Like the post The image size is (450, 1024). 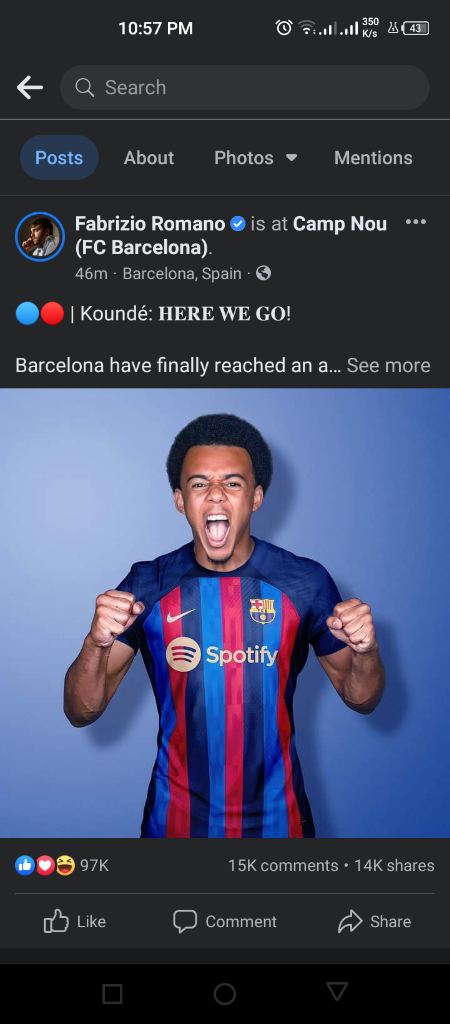click(x=74, y=921)
